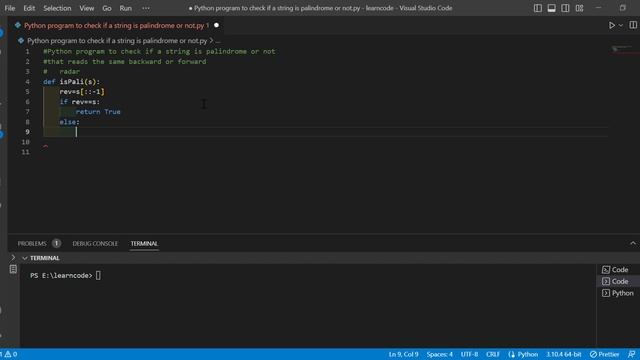Minimize the VS Code window
Viewport: 640px width, 360px height.
[x=598, y=8]
